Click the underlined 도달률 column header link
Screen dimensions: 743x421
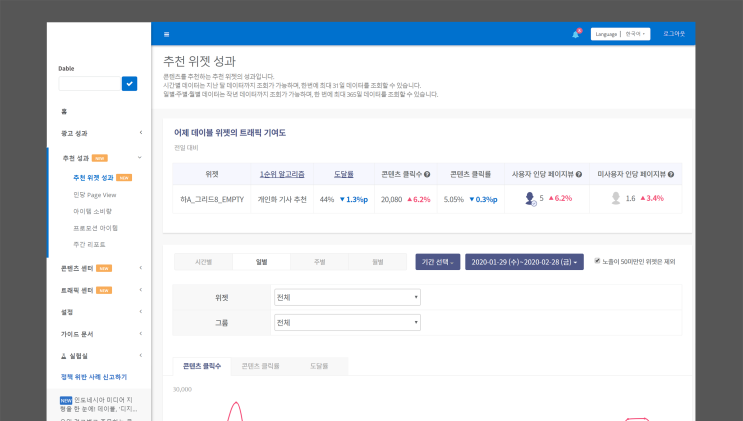click(x=344, y=174)
